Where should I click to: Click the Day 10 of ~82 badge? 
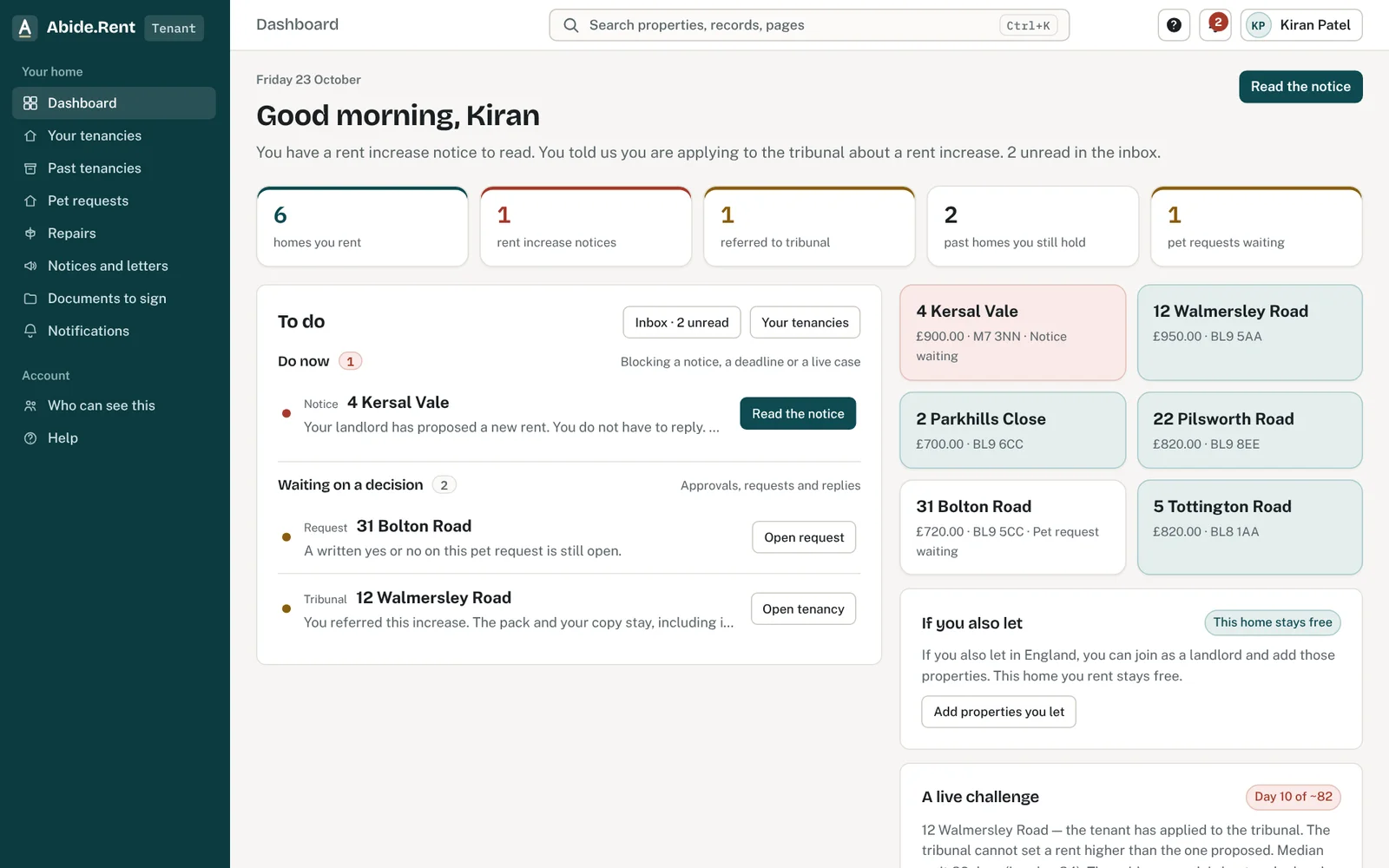click(x=1294, y=797)
